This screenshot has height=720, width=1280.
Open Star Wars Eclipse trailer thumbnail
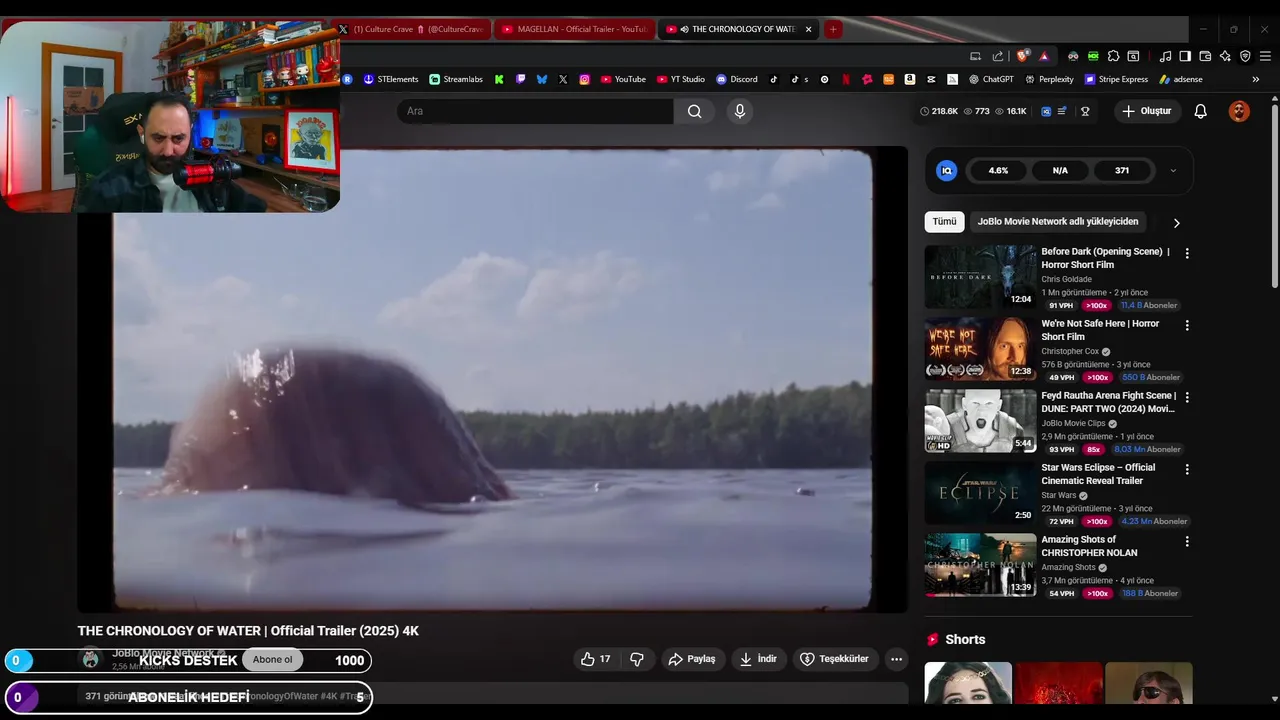[x=980, y=493]
